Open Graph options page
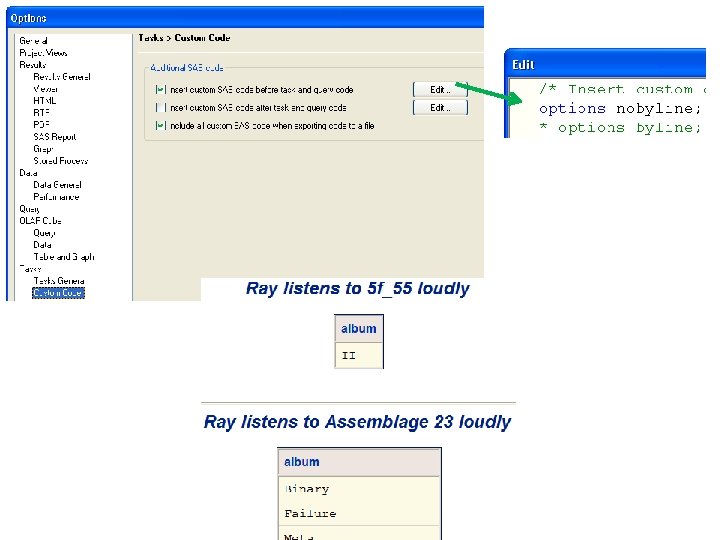 pyautogui.click(x=43, y=148)
